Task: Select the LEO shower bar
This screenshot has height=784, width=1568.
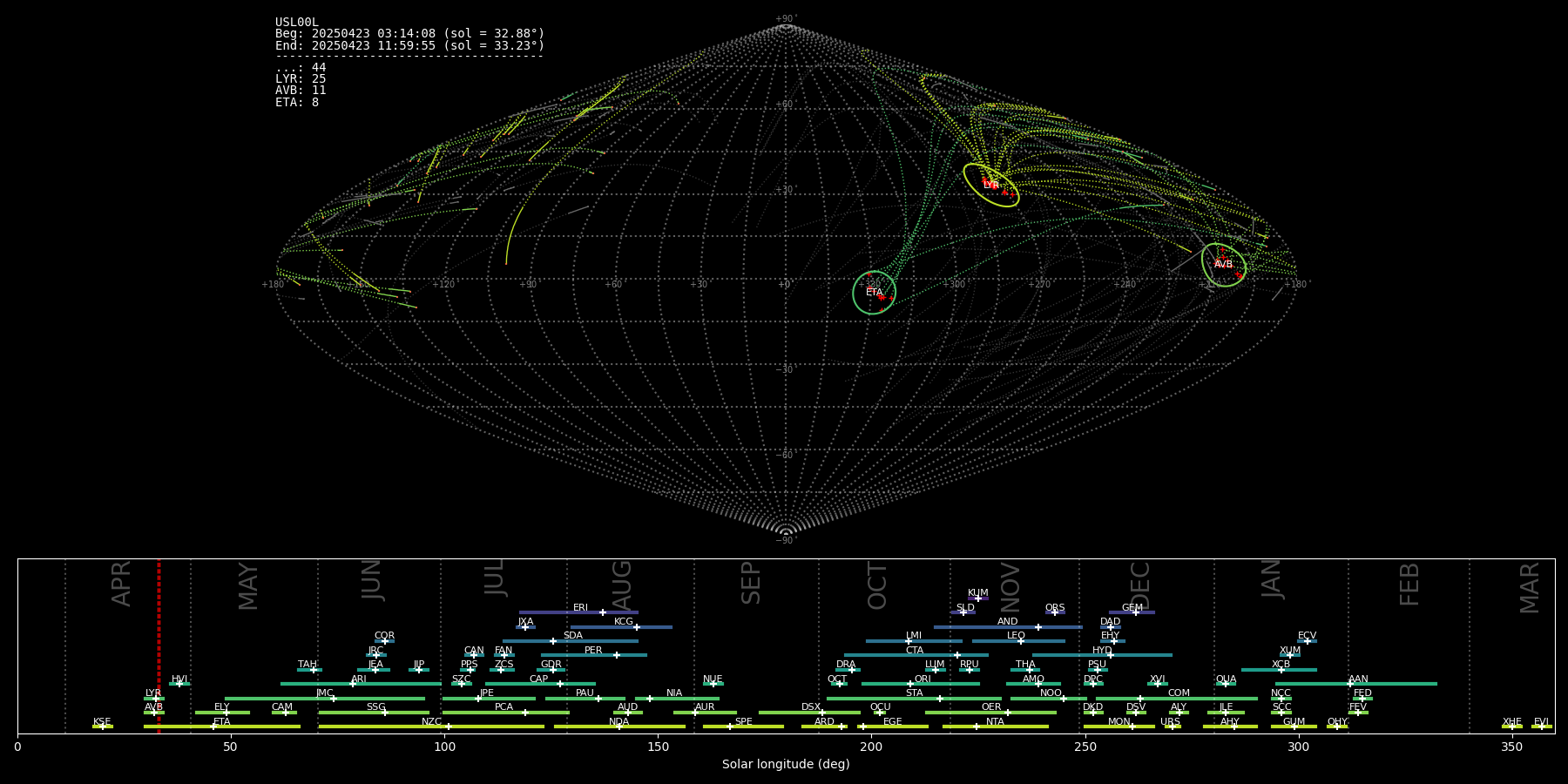Action: click(x=1018, y=641)
